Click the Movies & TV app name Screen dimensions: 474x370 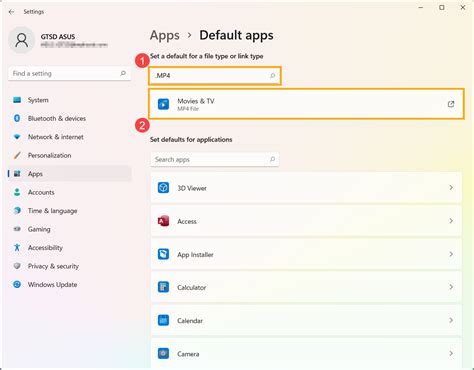coord(196,101)
